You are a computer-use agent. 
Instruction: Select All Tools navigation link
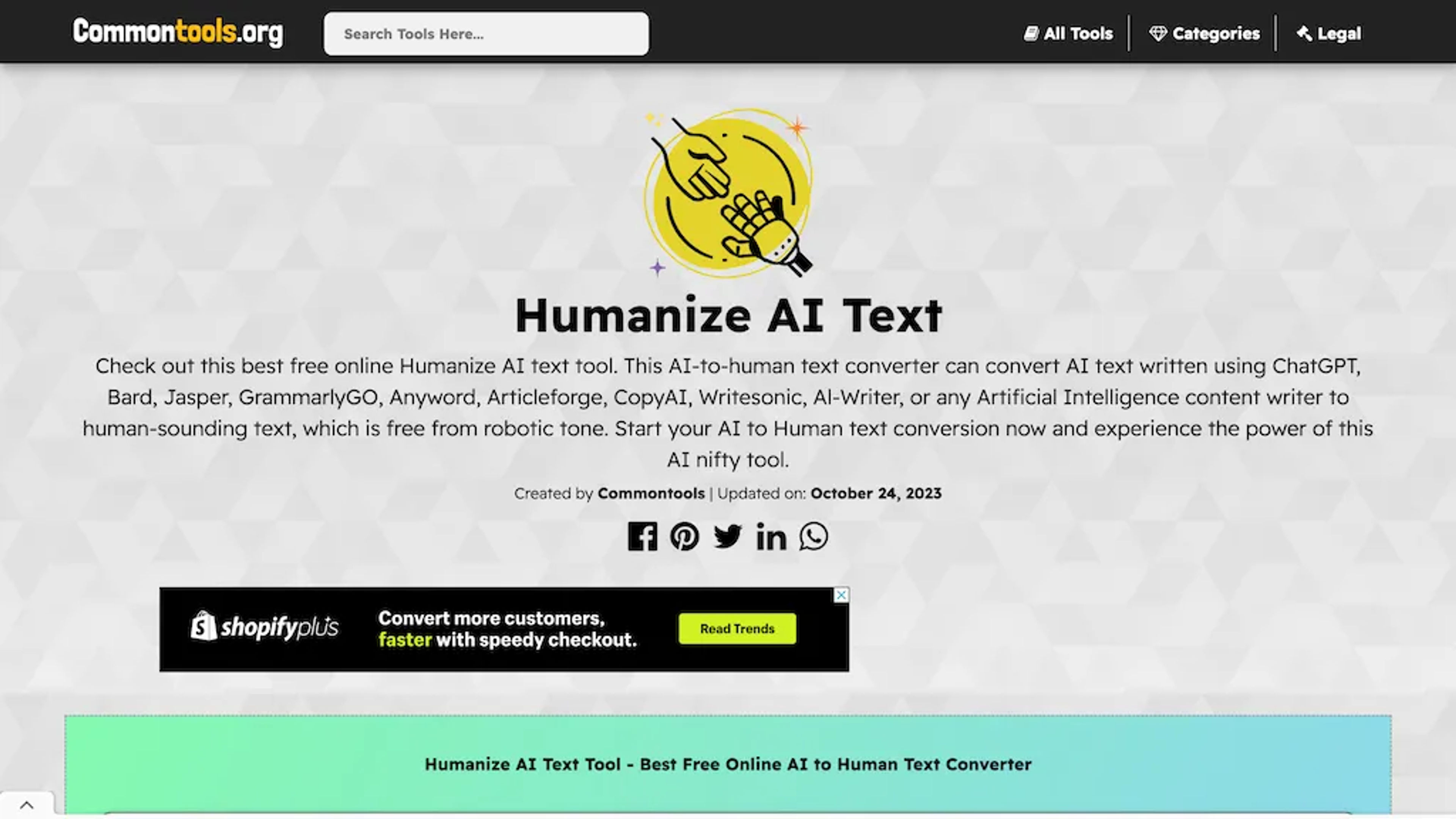coord(1068,33)
